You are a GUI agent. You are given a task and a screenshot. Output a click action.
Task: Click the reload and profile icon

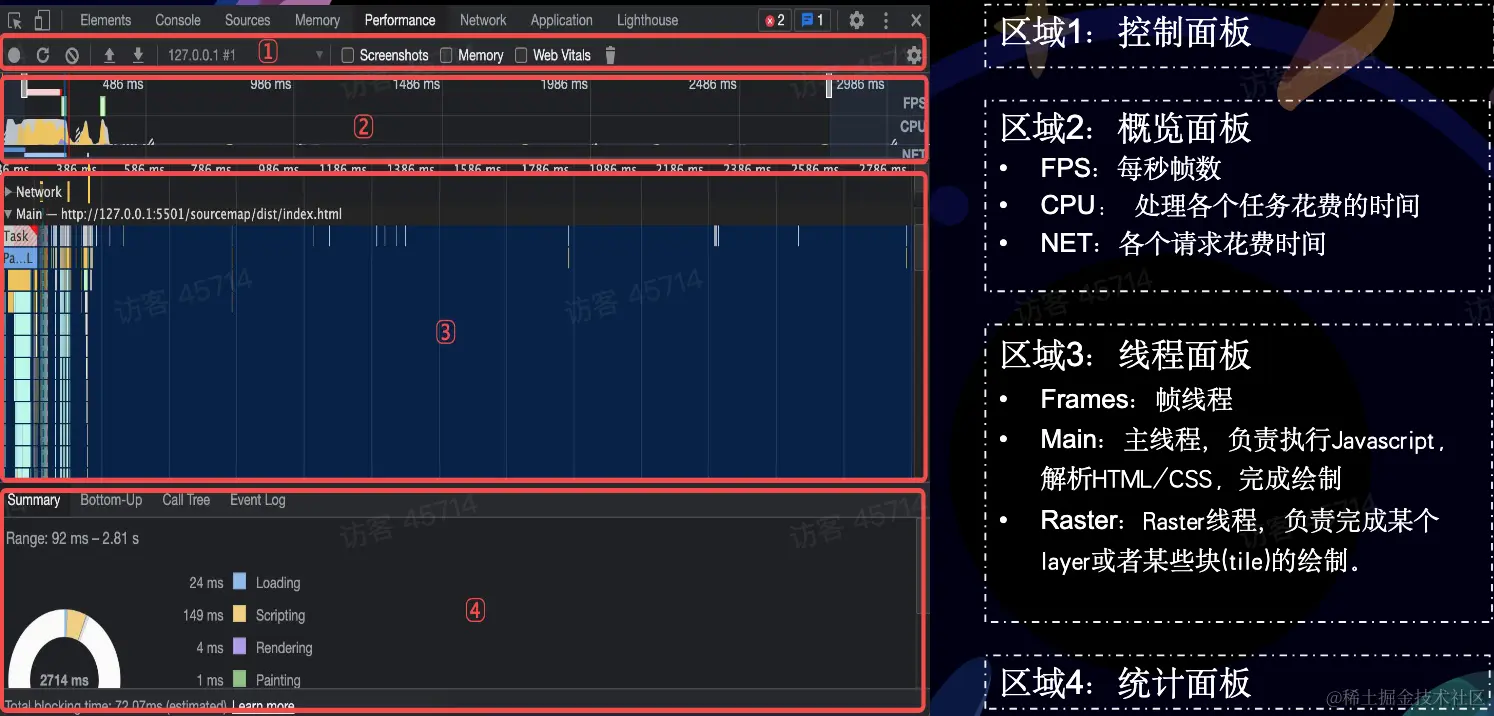click(43, 55)
